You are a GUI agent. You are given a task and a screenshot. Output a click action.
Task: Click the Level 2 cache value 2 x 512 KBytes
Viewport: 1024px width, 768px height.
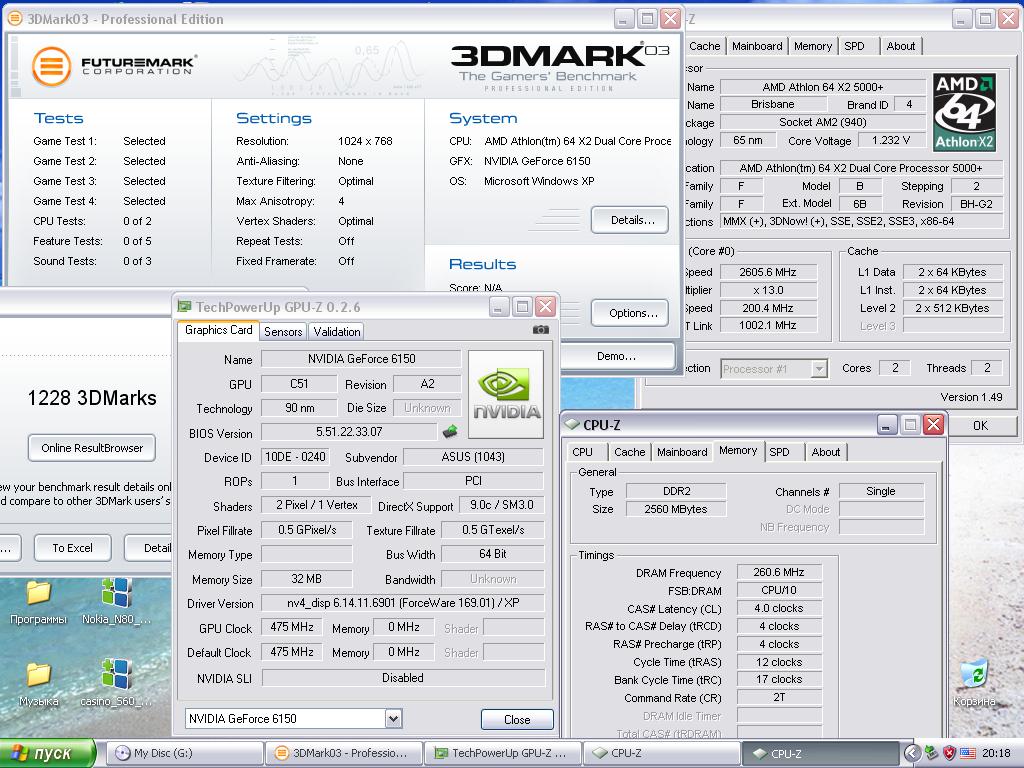click(952, 308)
